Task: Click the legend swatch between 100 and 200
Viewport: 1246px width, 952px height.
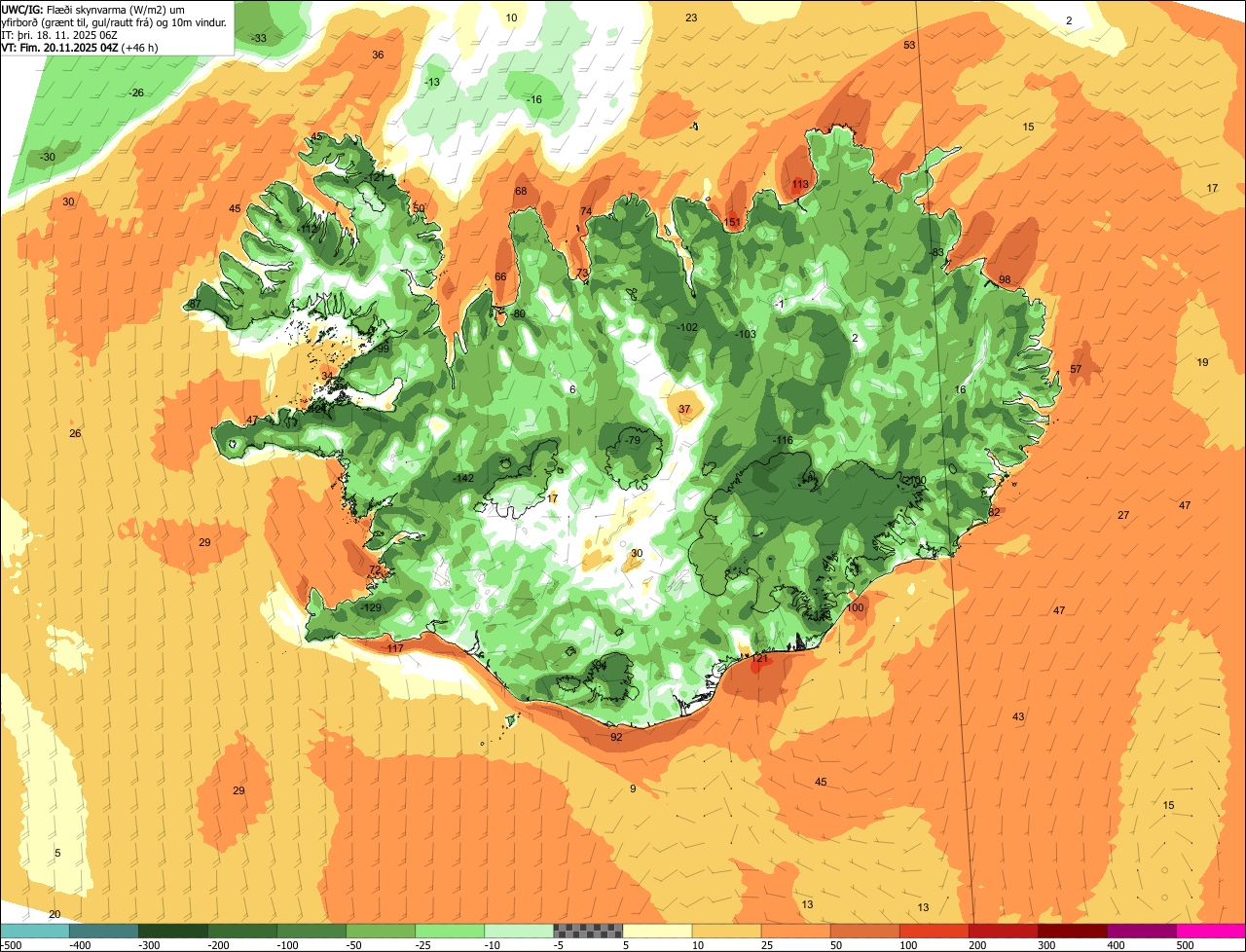Action: tap(934, 931)
